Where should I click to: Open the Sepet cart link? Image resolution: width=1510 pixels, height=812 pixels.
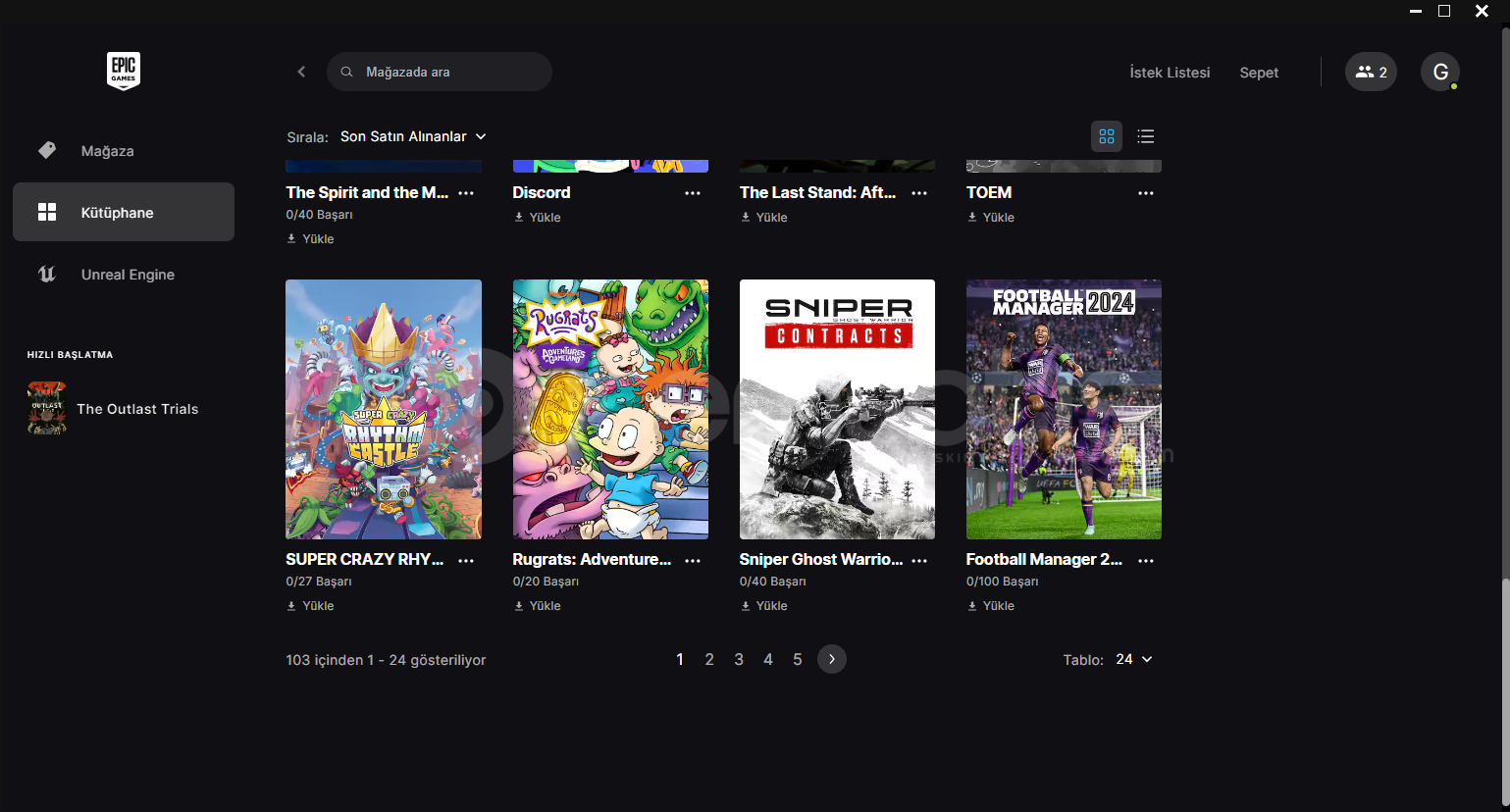(x=1259, y=73)
